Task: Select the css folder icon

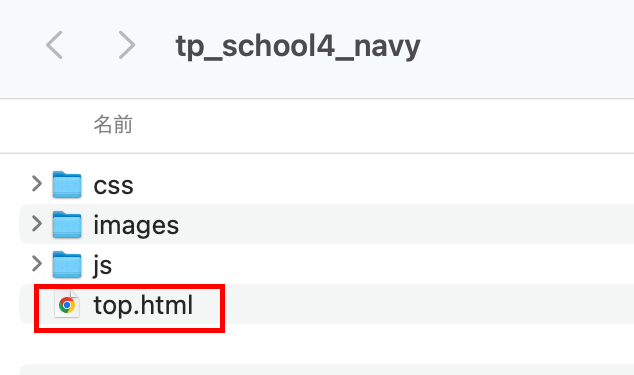Action: (x=67, y=184)
